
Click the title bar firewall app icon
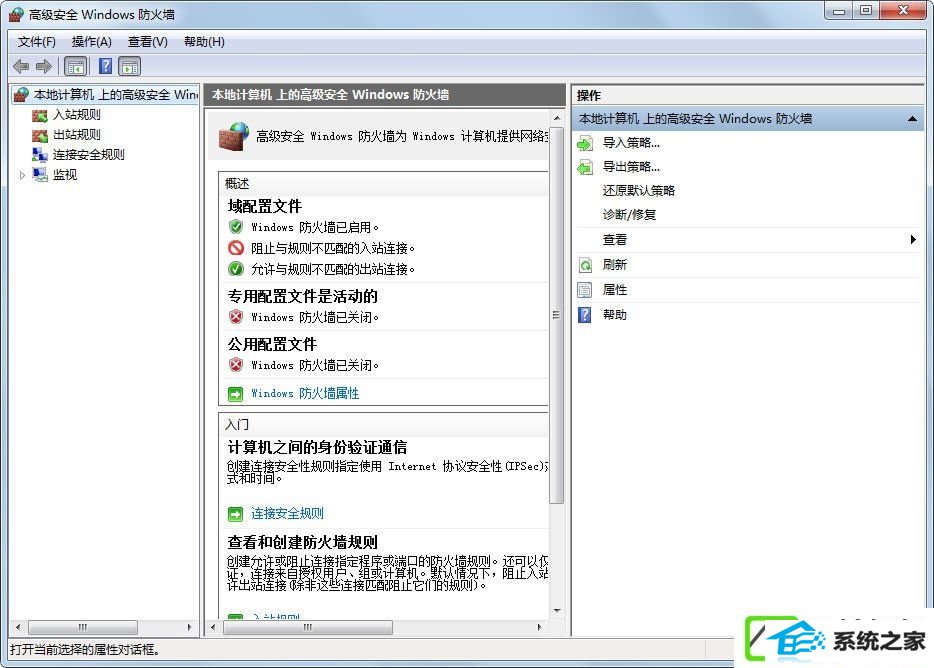17,14
